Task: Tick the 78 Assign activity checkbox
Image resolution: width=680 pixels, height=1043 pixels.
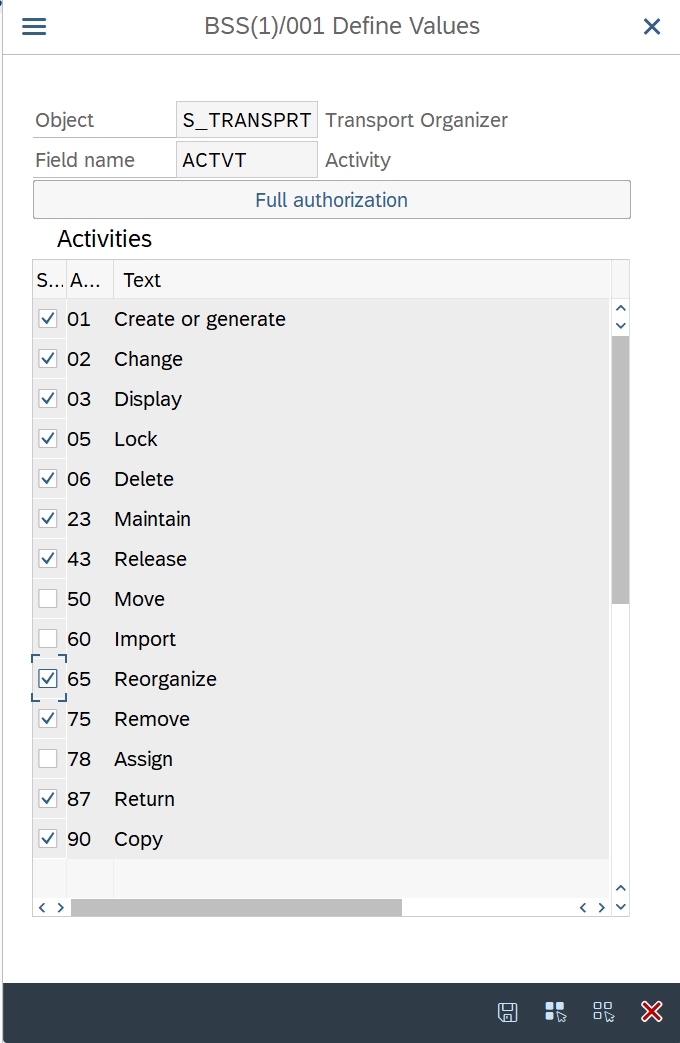Action: tap(47, 759)
